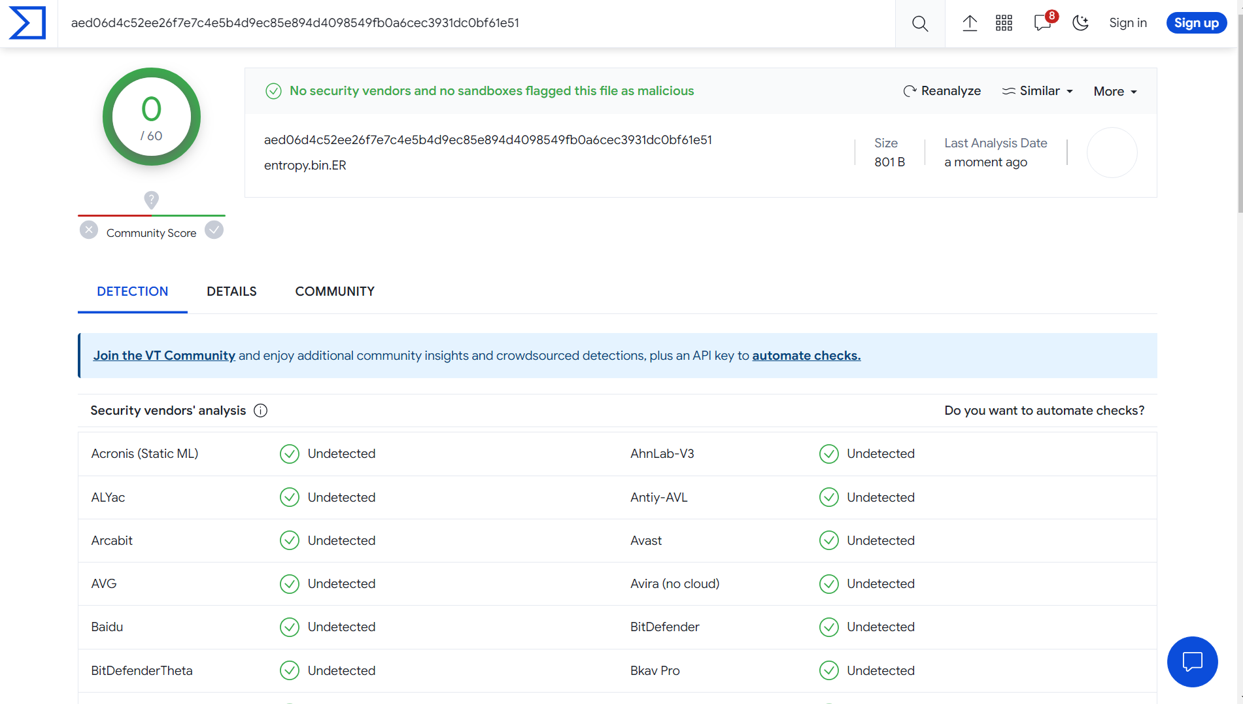Click the AVG vendor name

tap(104, 583)
